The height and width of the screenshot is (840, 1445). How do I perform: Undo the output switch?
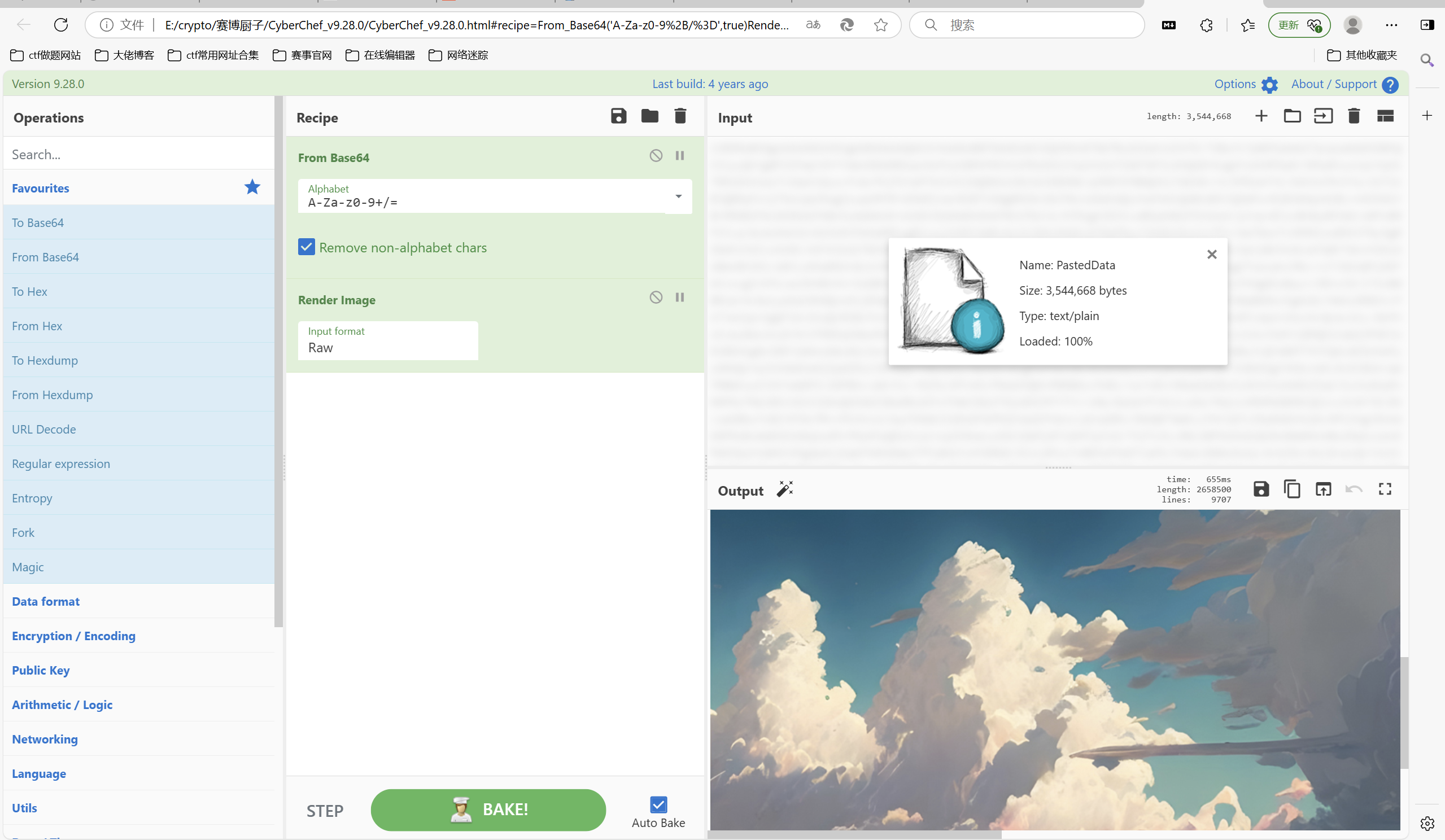[x=1354, y=489]
